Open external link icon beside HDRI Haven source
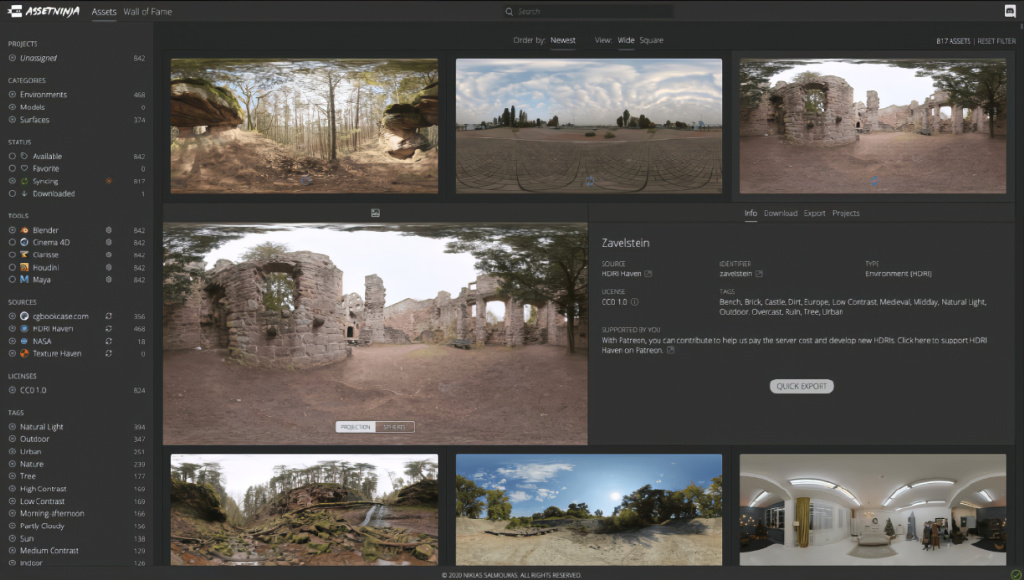The height and width of the screenshot is (580, 1024). pos(648,273)
